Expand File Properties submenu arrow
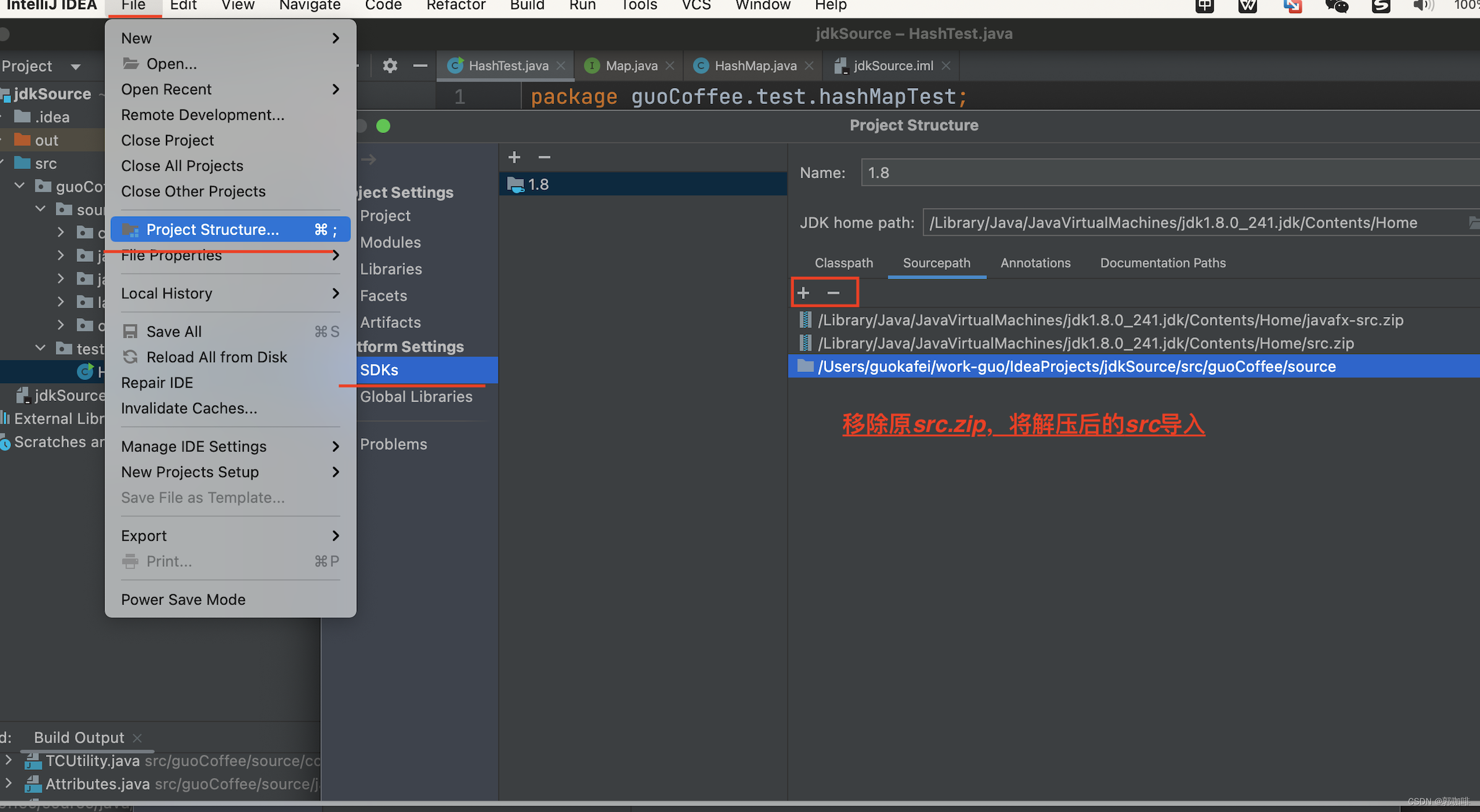 pyautogui.click(x=336, y=255)
